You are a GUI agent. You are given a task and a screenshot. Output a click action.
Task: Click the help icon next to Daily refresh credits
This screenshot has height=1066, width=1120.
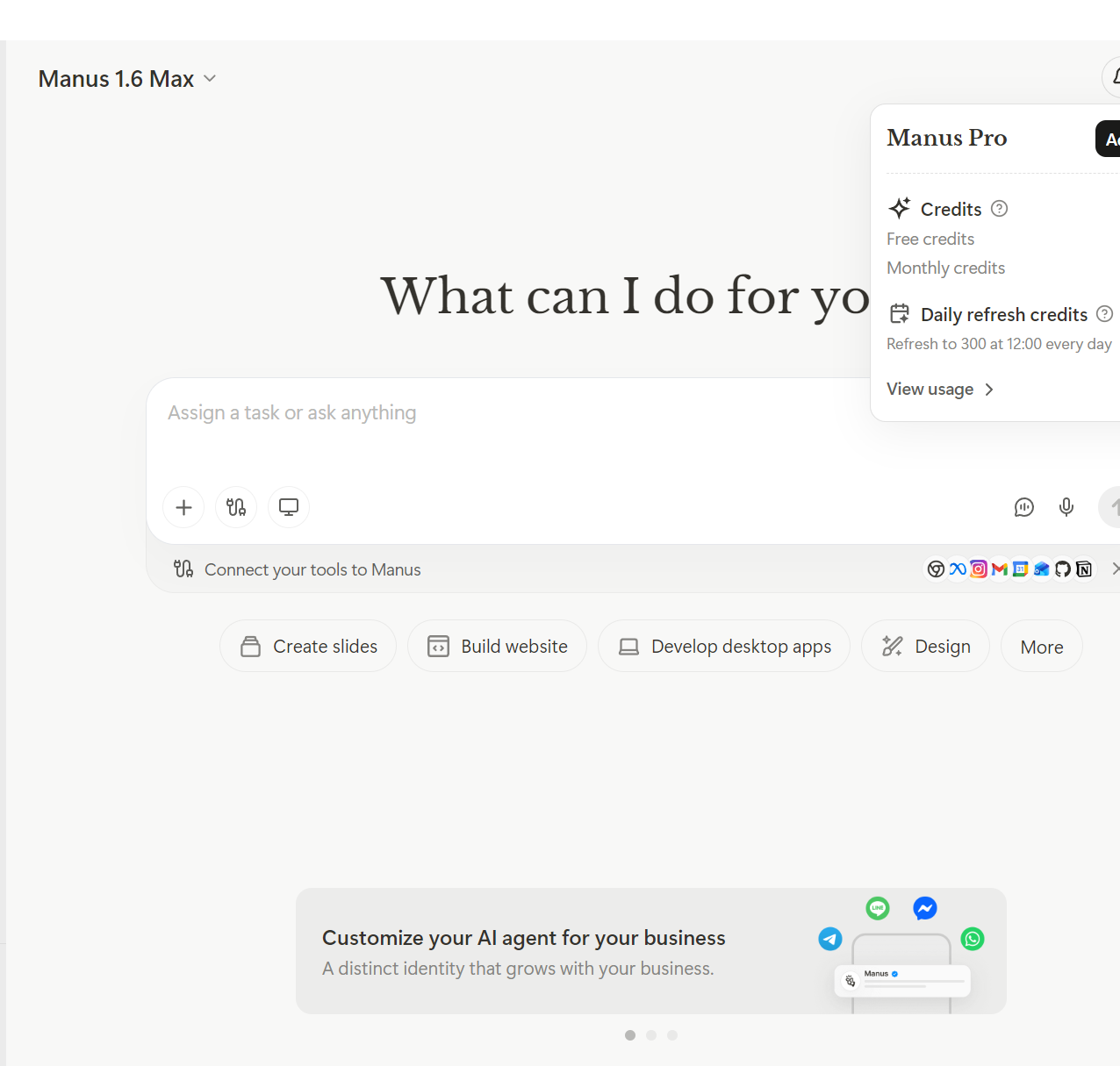point(1105,314)
